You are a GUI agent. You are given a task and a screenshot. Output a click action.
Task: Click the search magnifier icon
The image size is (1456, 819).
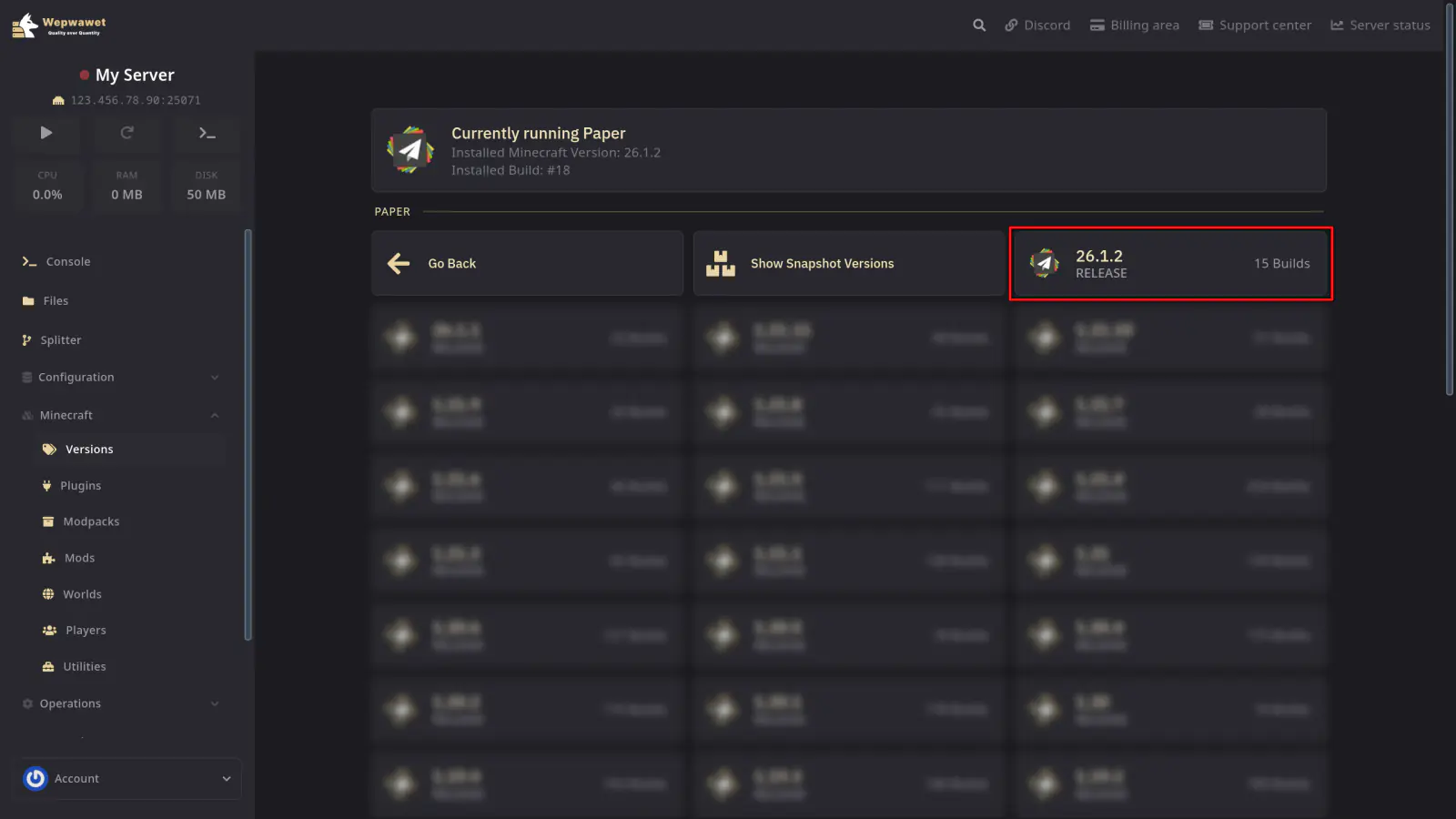pos(979,25)
